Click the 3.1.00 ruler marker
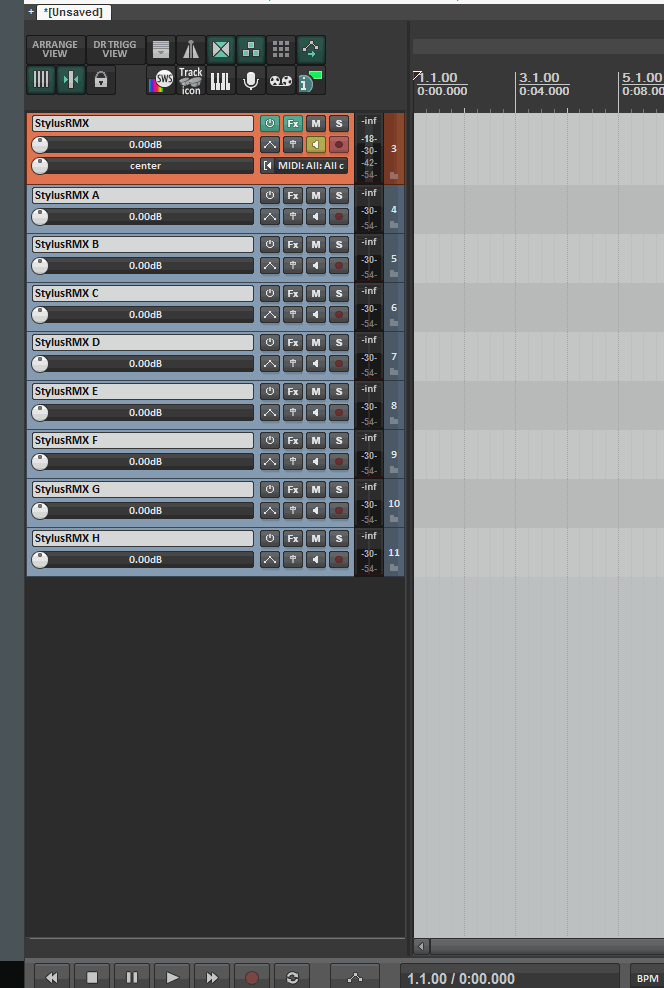The width and height of the screenshot is (664, 988). [539, 78]
